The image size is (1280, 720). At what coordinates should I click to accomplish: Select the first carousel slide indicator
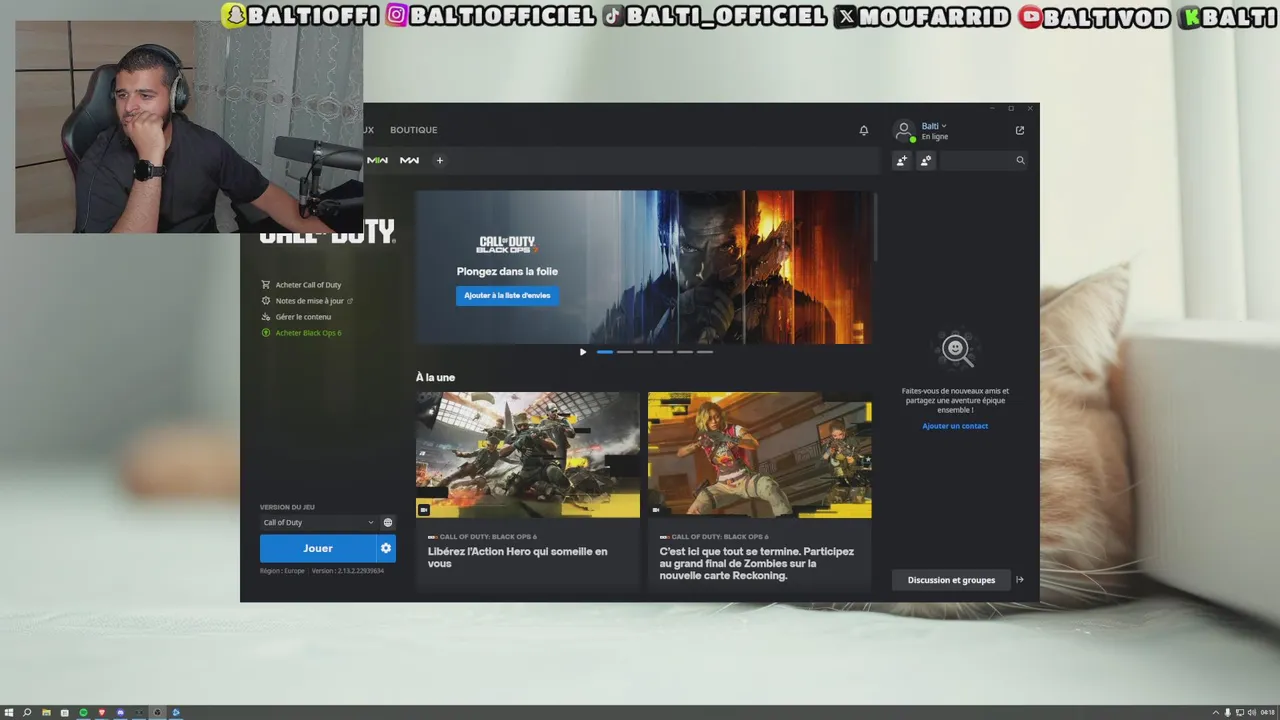point(605,352)
